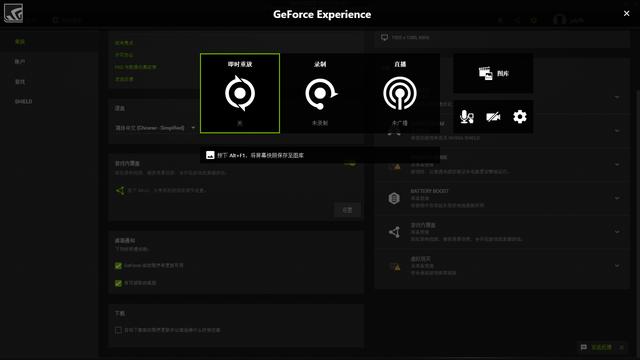Viewport: 640px width, 360px height.
Task: Toggle the crossed-out camera icon
Action: pyautogui.click(x=493, y=117)
